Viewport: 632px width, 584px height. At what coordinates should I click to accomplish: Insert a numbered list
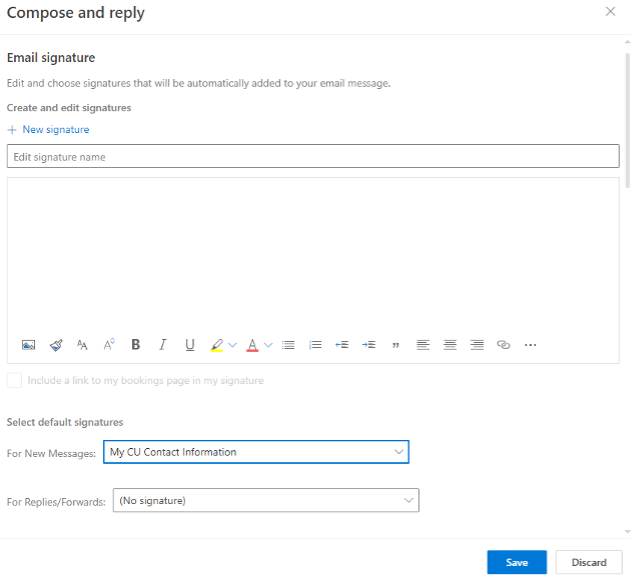click(x=315, y=345)
